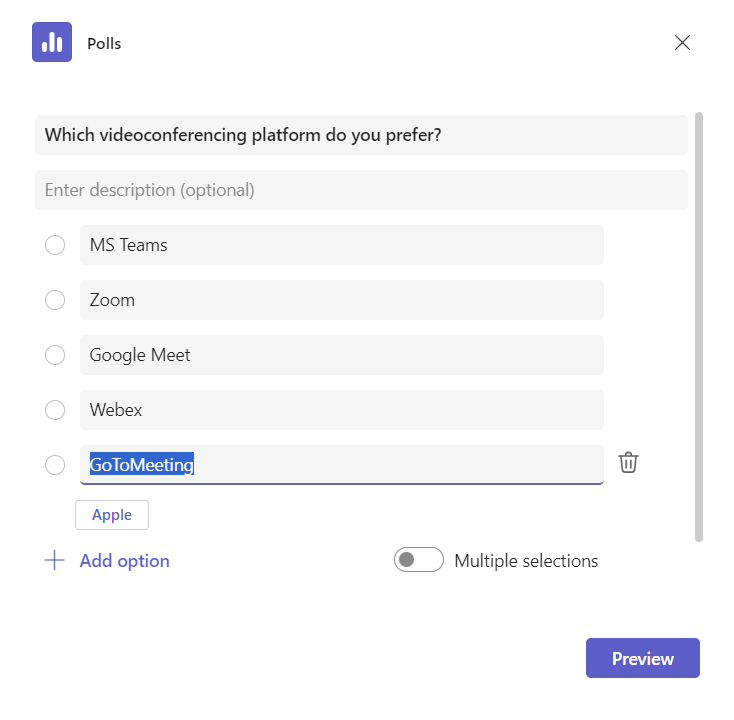Image resolution: width=734 pixels, height=720 pixels.
Task: Select the MS Teams radio button
Action: 55,245
